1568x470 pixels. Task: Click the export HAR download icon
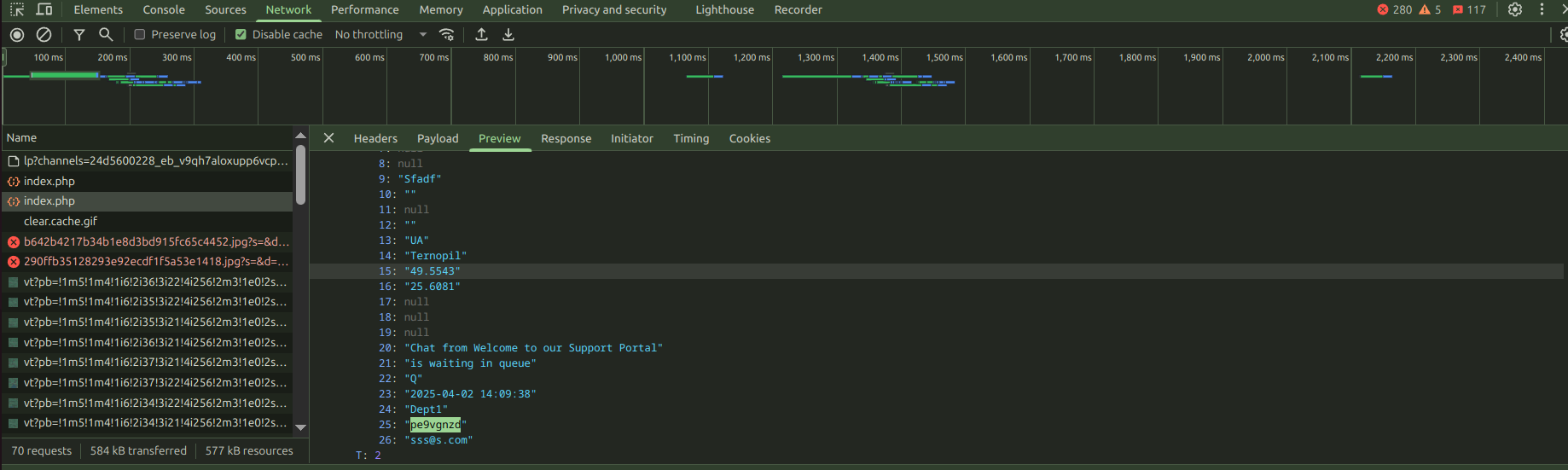coord(508,35)
